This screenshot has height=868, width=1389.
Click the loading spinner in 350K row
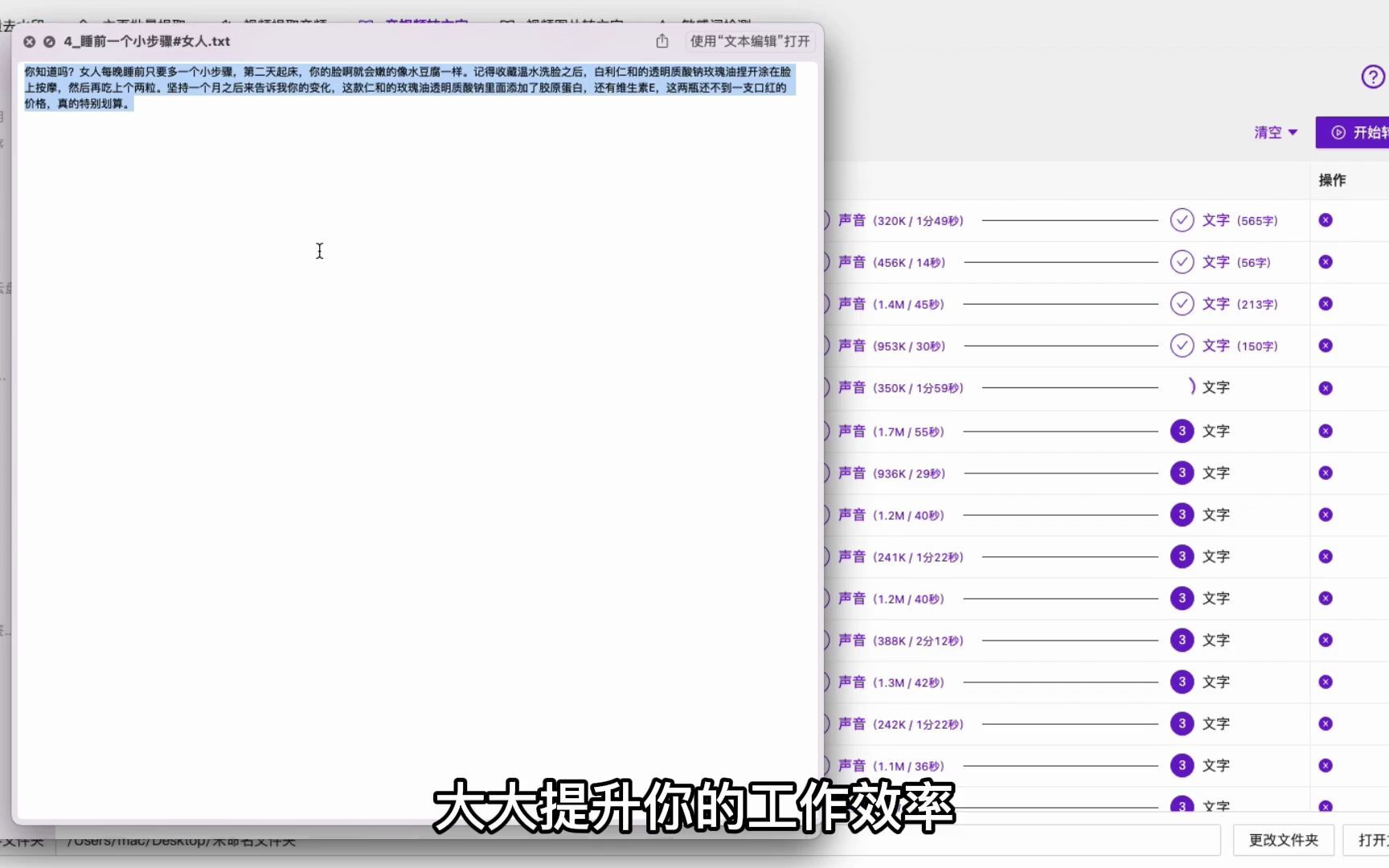(x=1190, y=387)
